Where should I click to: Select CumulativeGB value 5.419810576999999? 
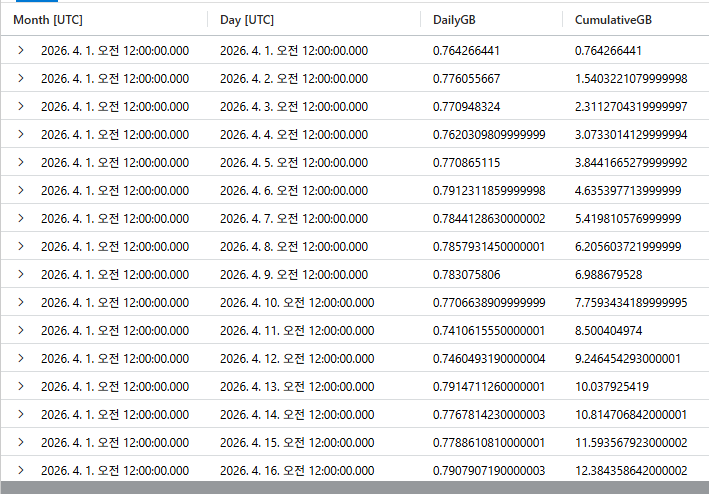tap(628, 219)
